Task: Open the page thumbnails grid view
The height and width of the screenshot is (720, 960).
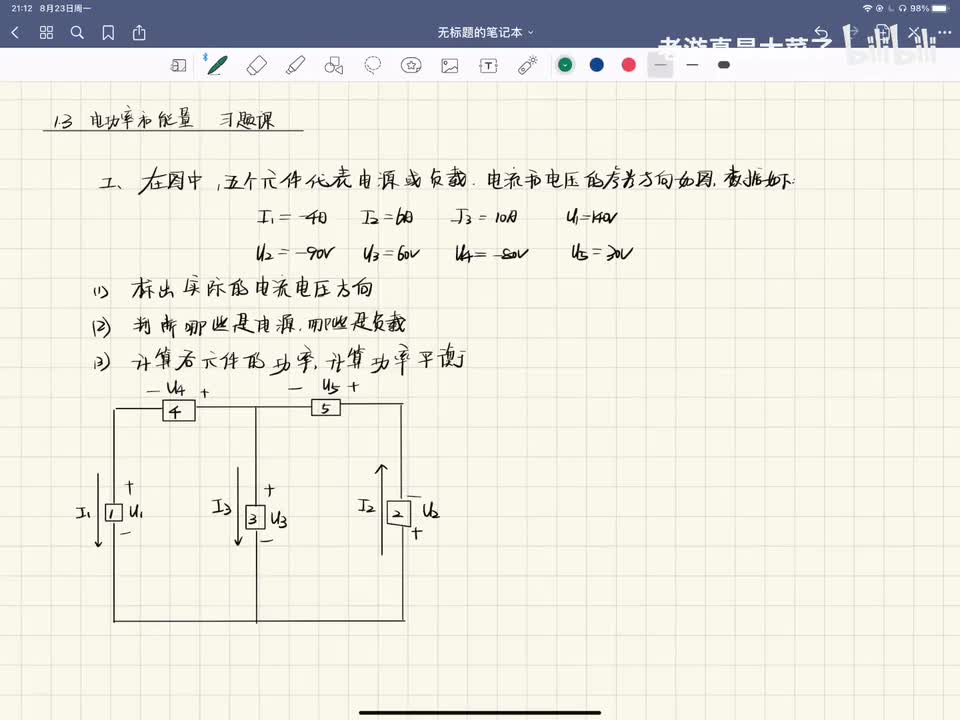Action: [x=47, y=32]
